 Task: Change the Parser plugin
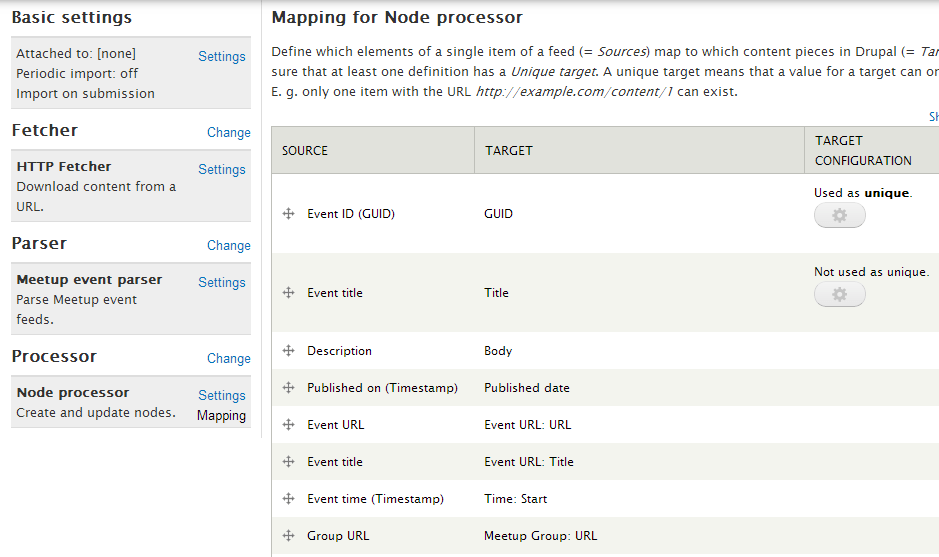229,246
